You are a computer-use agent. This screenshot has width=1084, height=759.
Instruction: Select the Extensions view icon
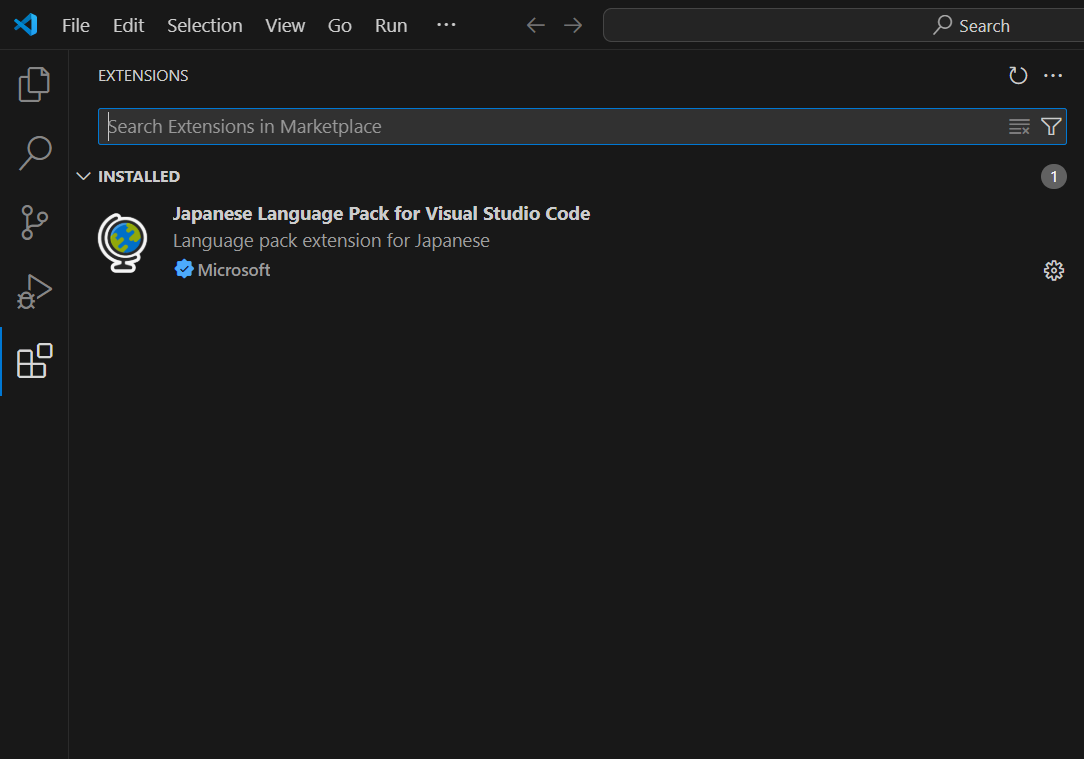coord(34,361)
